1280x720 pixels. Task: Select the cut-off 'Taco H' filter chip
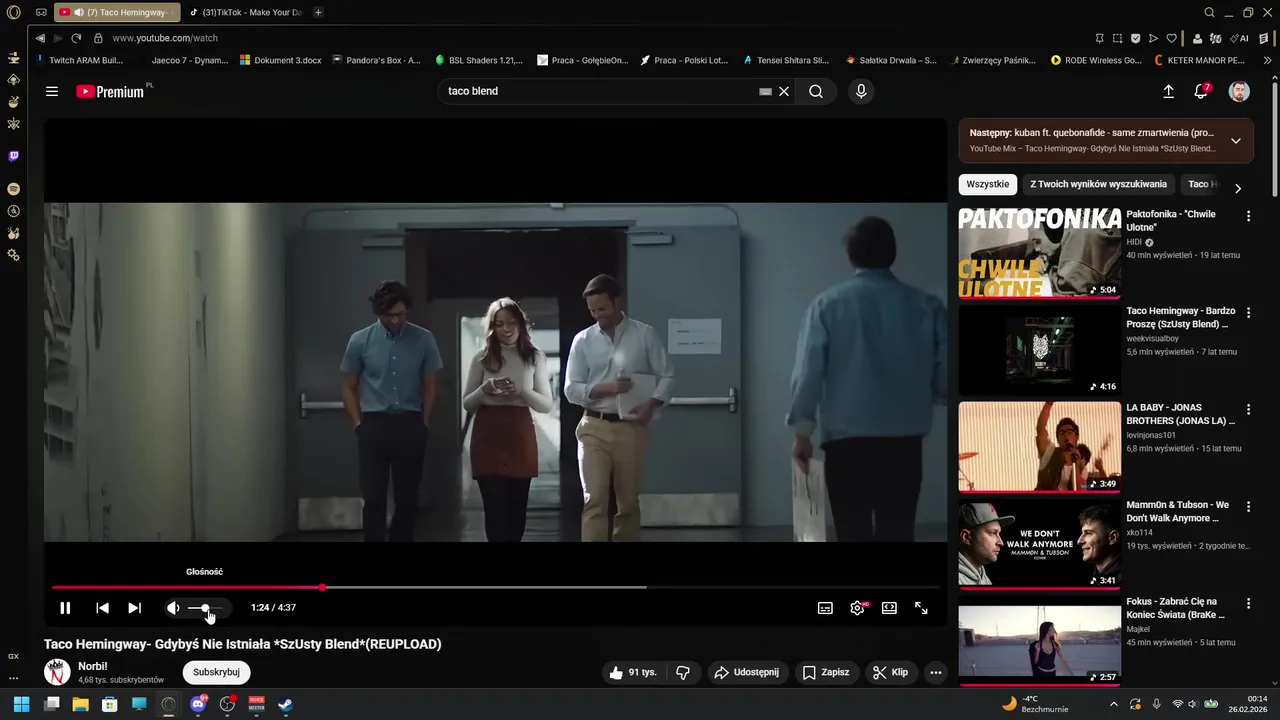point(1202,184)
